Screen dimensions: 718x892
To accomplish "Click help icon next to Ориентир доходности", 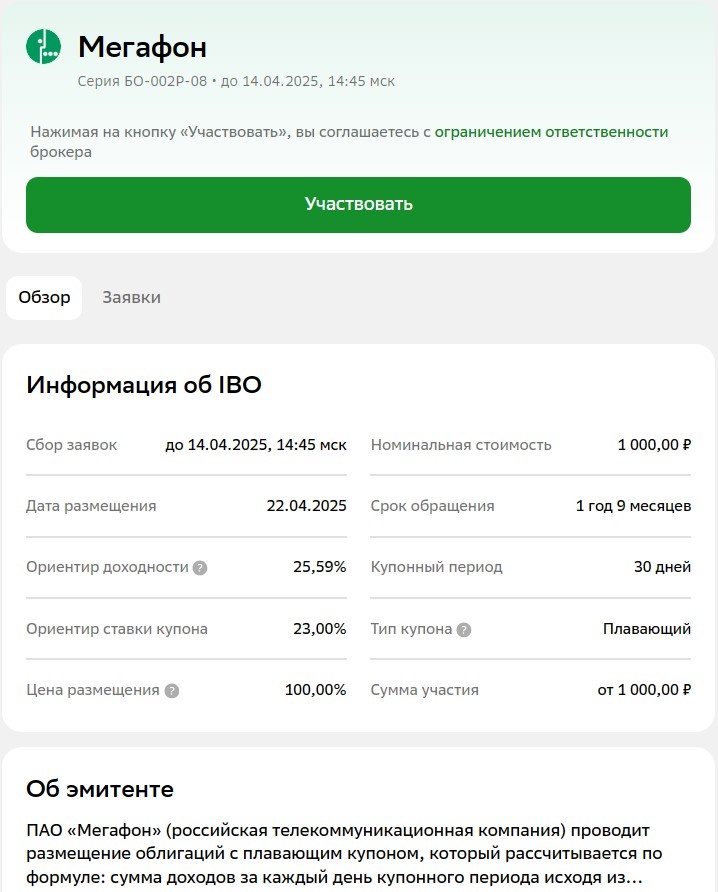I will tap(200, 568).
